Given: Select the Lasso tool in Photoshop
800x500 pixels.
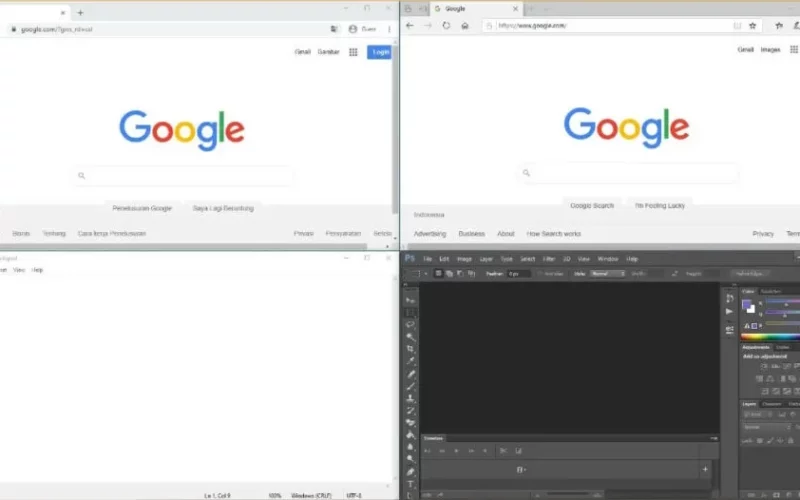Looking at the screenshot, I should [x=410, y=324].
